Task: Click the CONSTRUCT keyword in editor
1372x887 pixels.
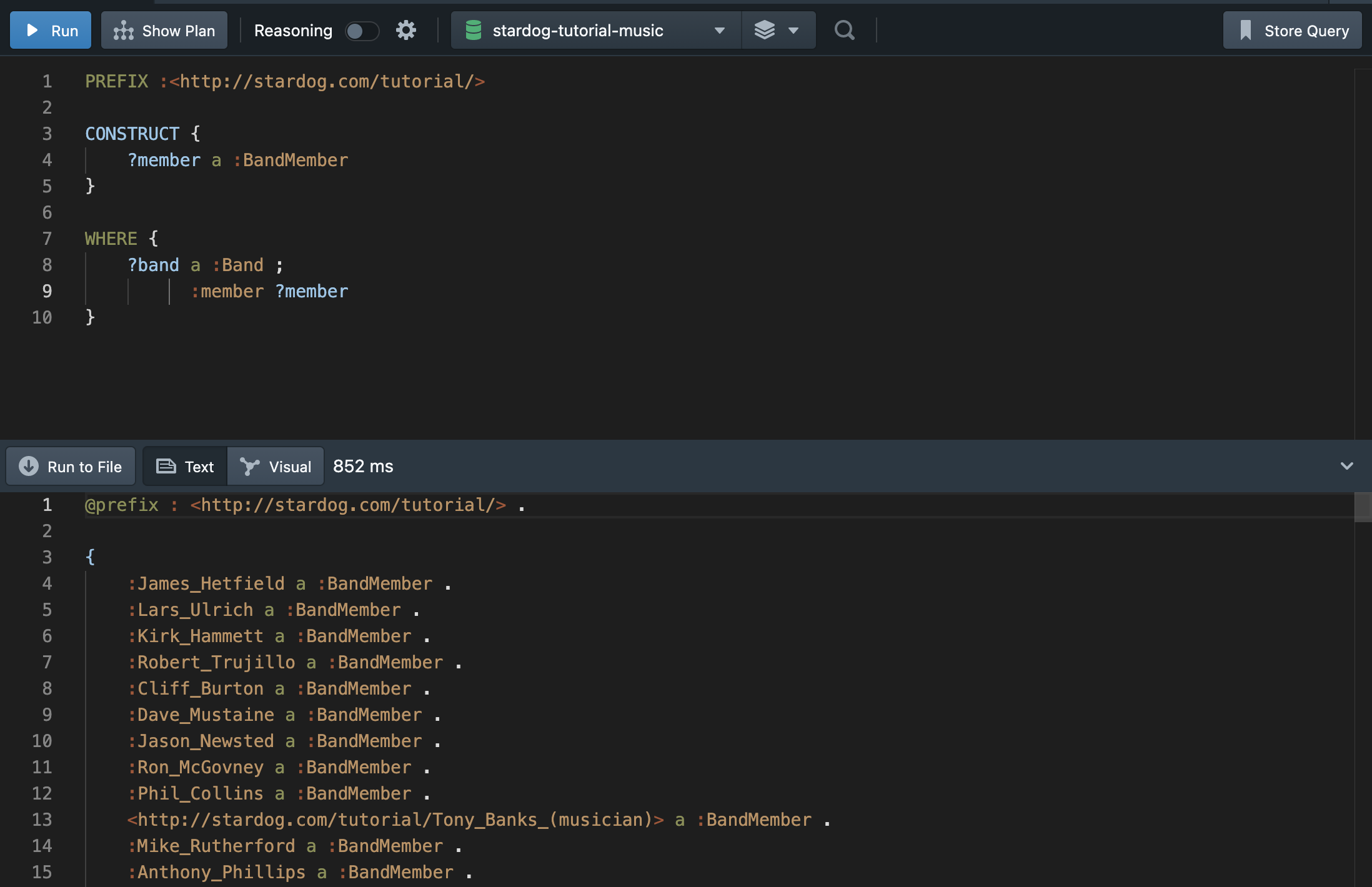Action: pos(132,133)
